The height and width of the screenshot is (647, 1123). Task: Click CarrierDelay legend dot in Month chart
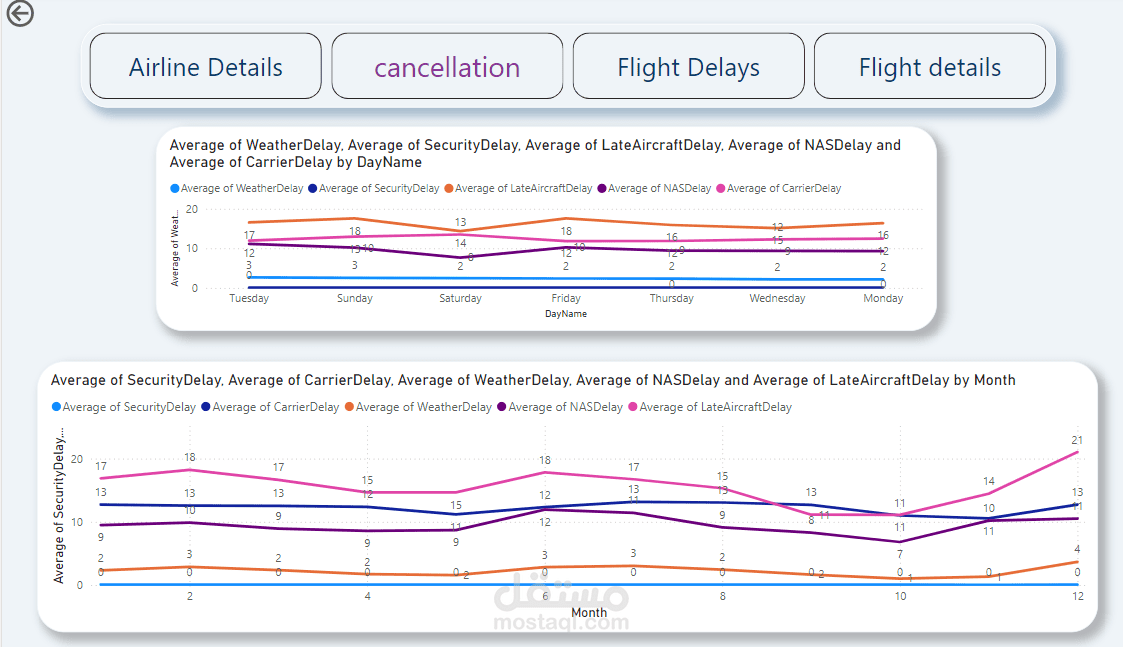(x=206, y=407)
